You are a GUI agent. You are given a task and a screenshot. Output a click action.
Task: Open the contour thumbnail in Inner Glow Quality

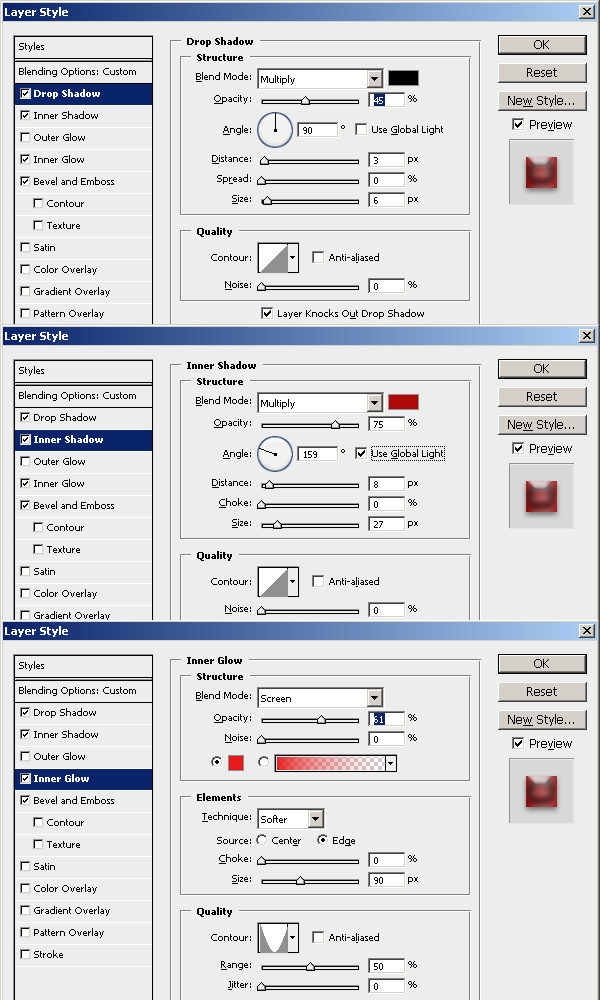tap(273, 938)
